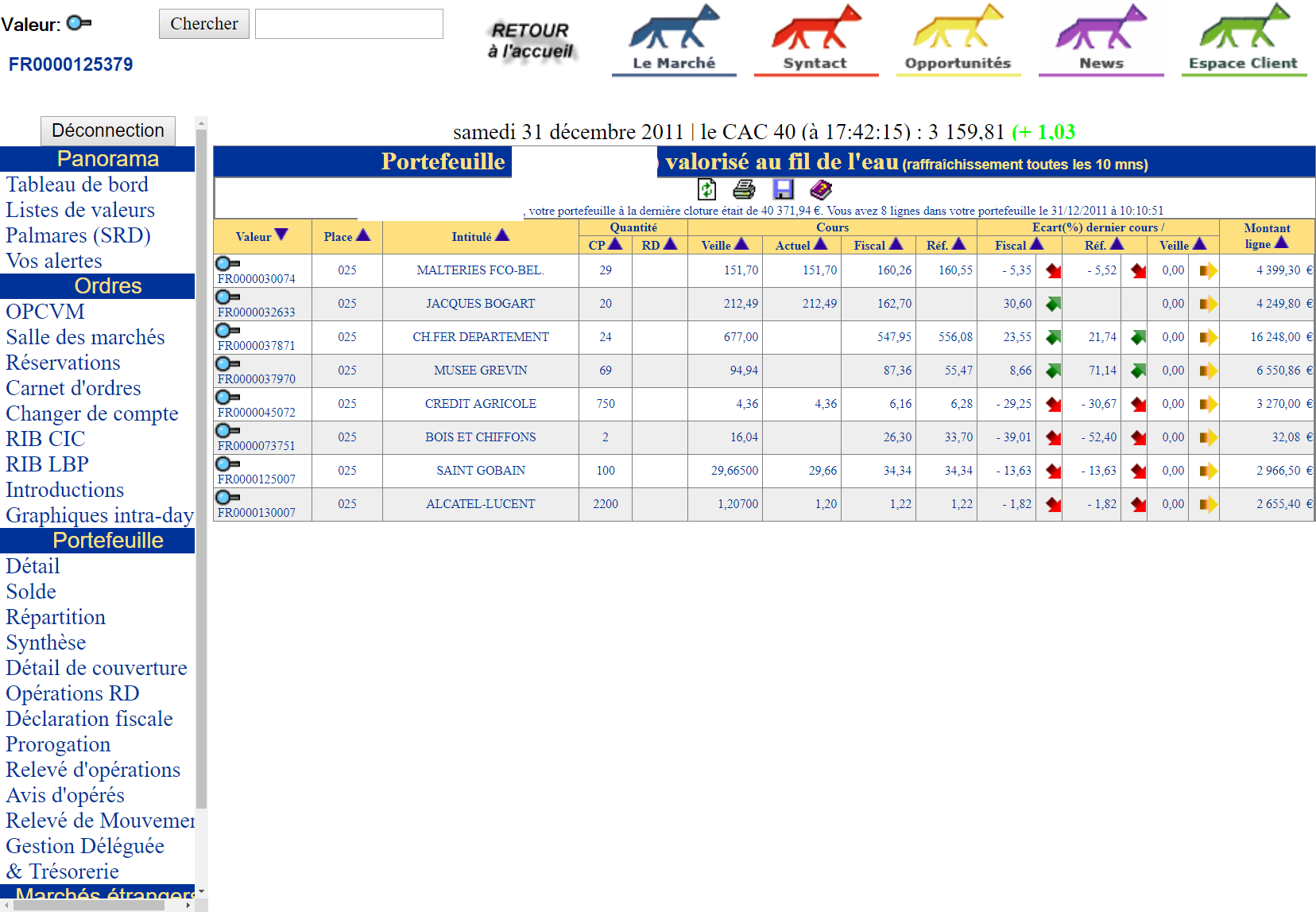Click the refresh portfolio icon
Viewport: 1316px width, 912px height.
(x=706, y=189)
